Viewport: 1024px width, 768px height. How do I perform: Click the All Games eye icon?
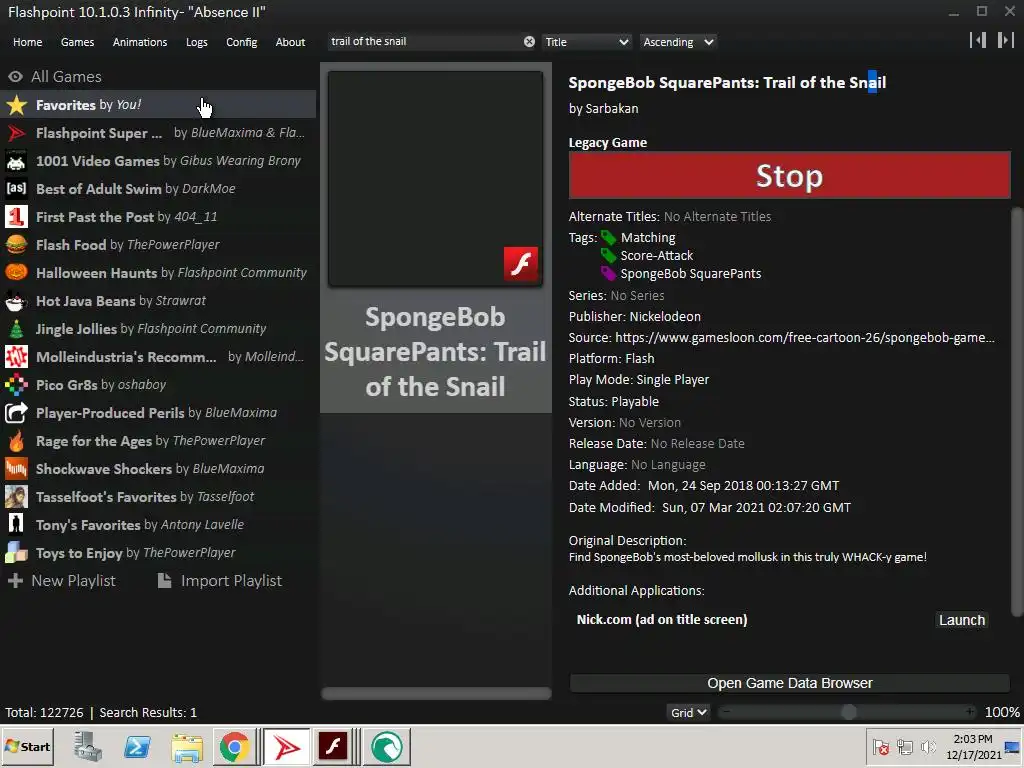point(15,76)
